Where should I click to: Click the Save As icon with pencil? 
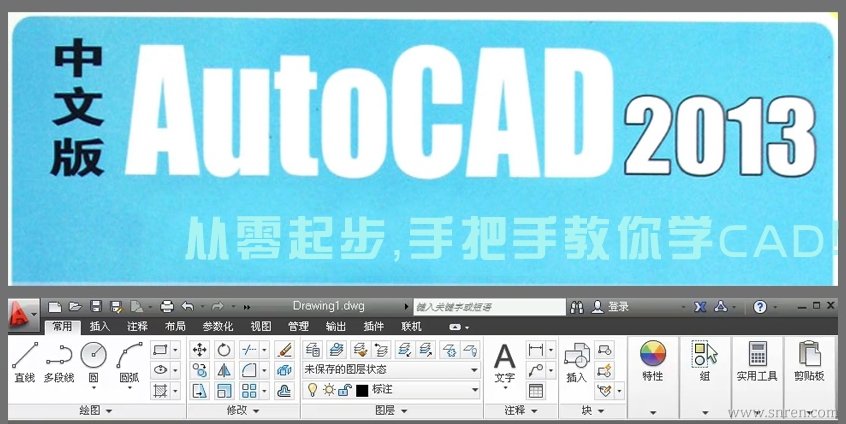coord(116,307)
